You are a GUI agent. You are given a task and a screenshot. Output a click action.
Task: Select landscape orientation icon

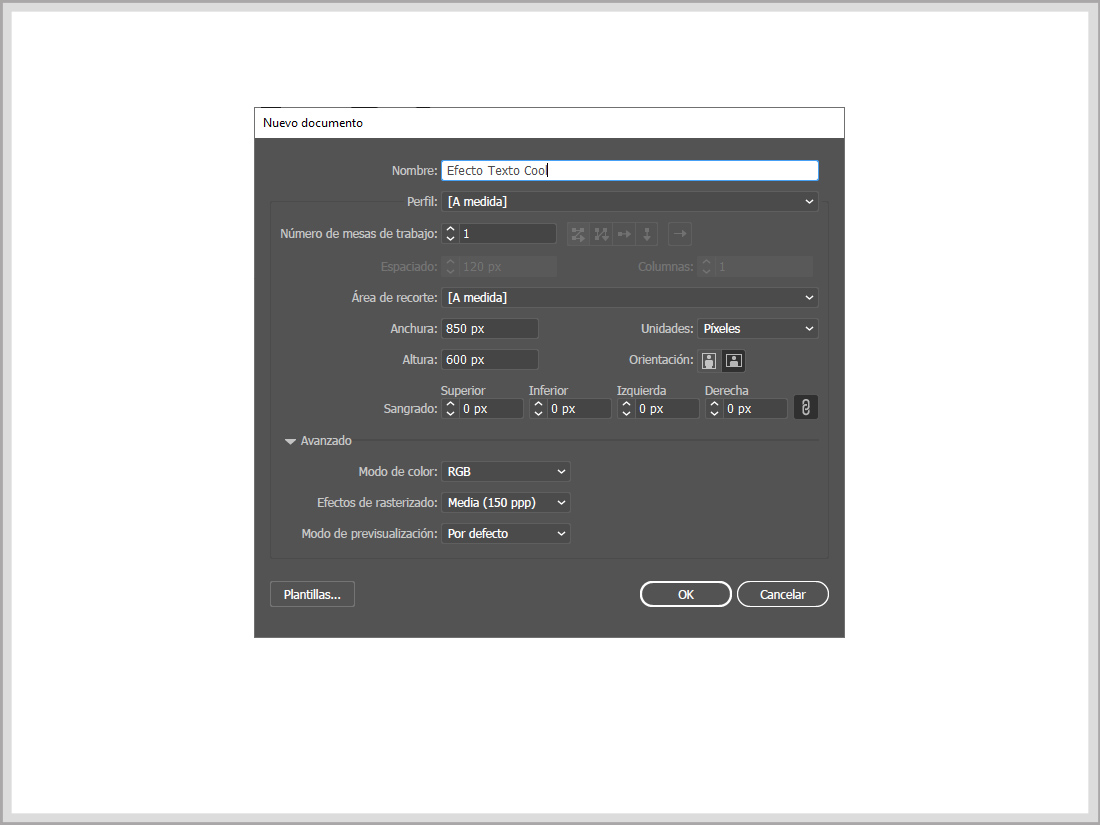[734, 361]
